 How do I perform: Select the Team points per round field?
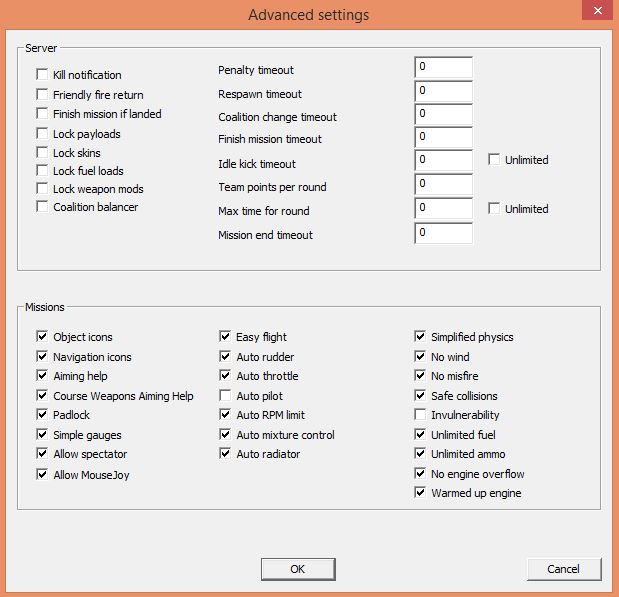[x=443, y=184]
